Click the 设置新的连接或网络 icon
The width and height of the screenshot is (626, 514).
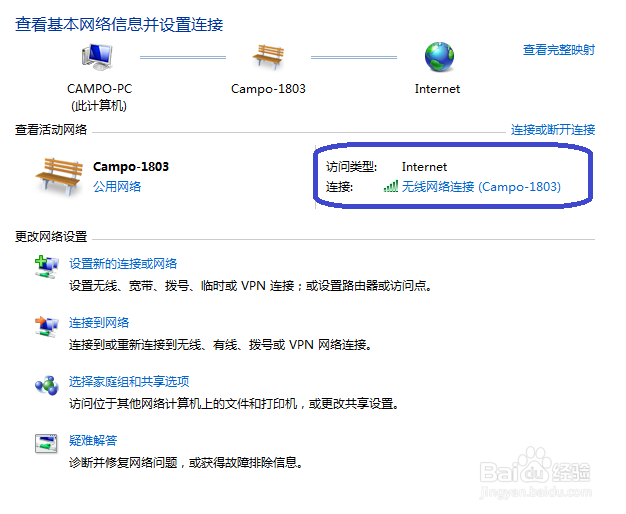[x=46, y=267]
